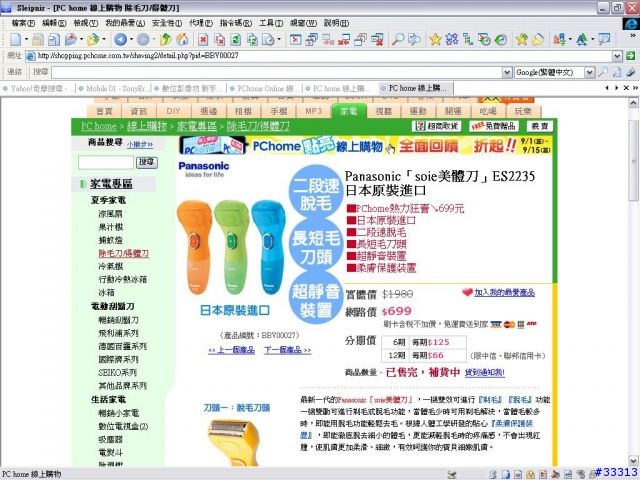
Task: Select 相機 category tab on page
Action: (x=244, y=111)
